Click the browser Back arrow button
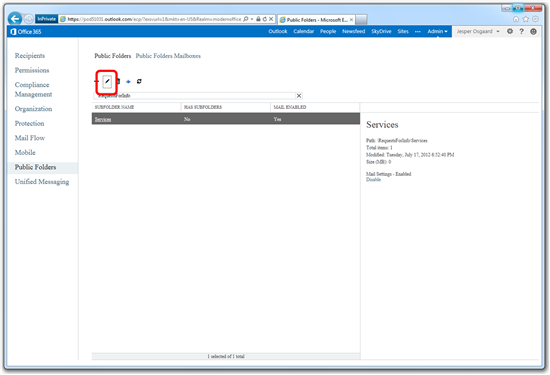The image size is (550, 375). (15, 19)
